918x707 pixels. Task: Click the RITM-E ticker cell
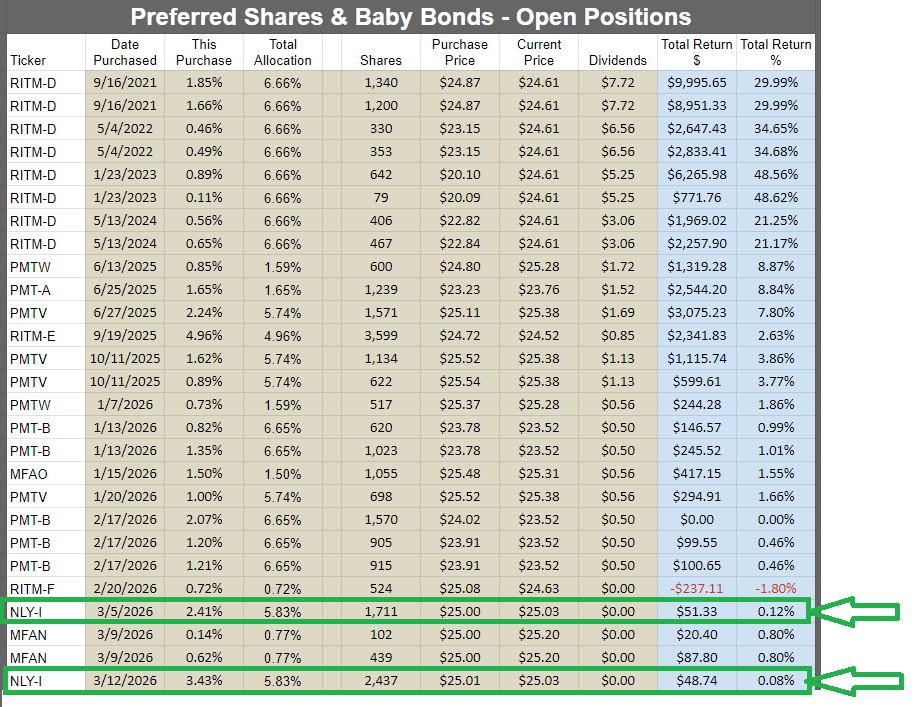click(33, 336)
